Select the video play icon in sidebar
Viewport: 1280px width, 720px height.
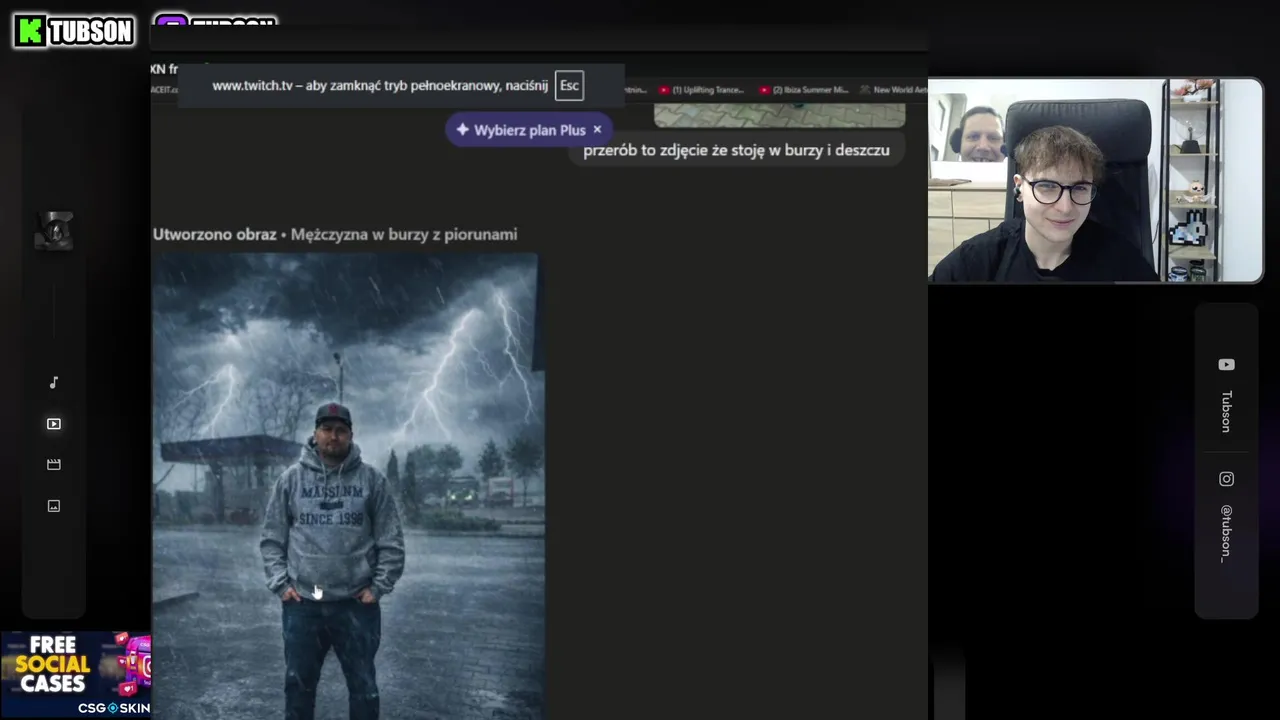click(x=54, y=424)
